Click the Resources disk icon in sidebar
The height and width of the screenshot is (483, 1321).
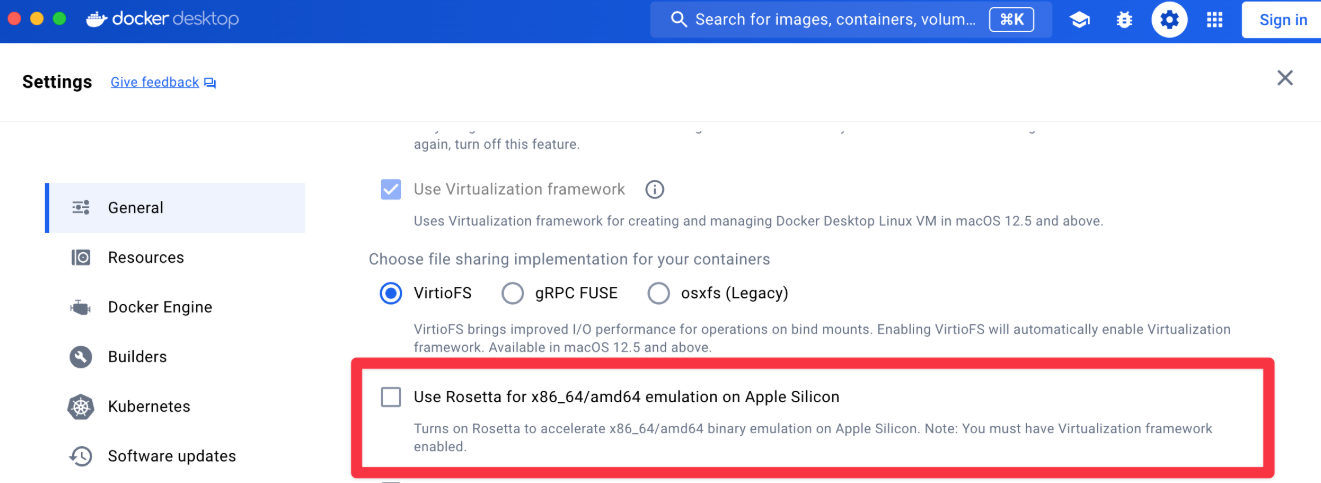(x=81, y=257)
